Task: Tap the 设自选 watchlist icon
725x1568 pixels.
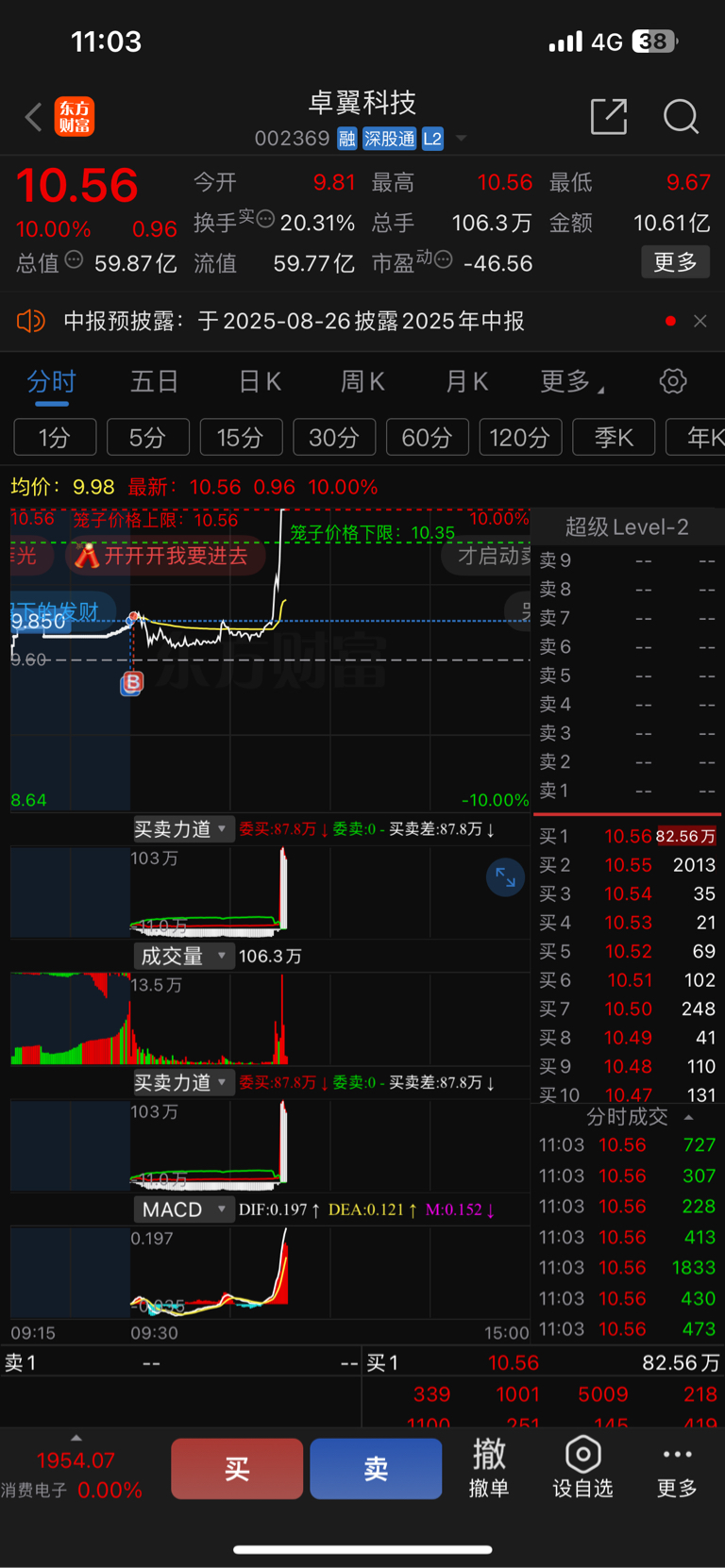Action: click(582, 1468)
